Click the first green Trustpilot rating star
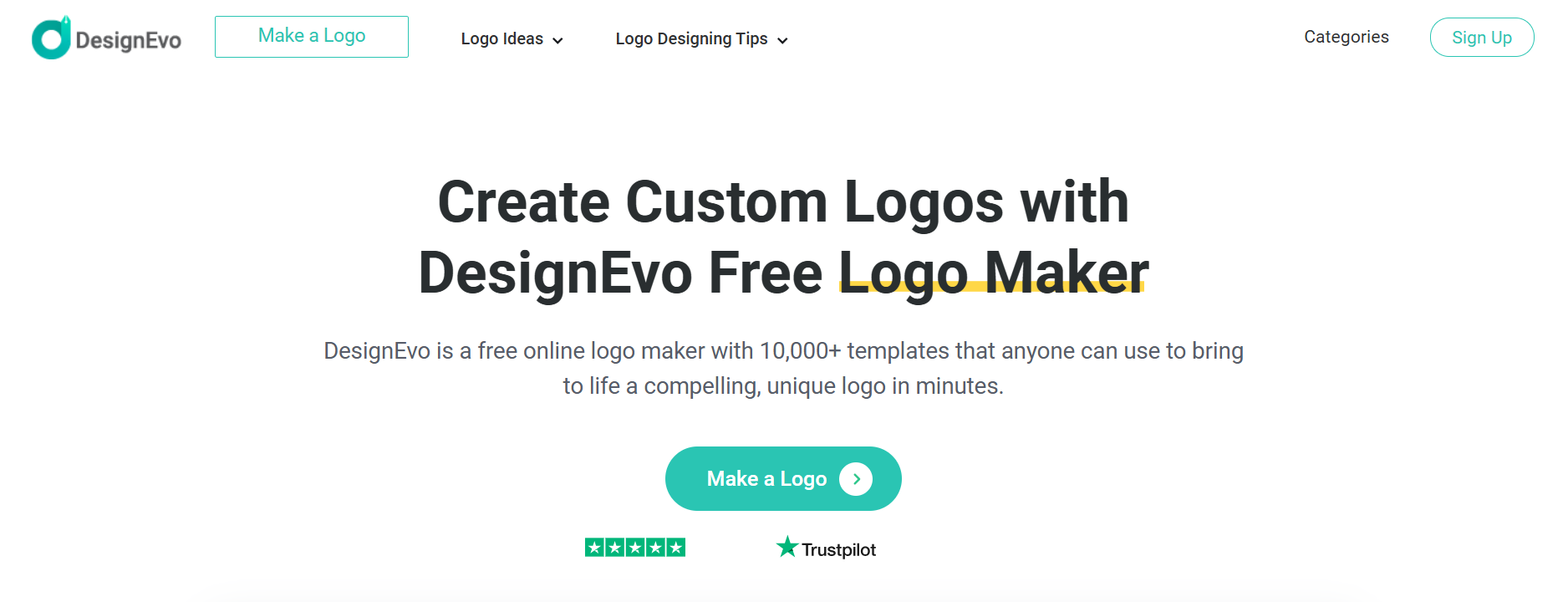The width and height of the screenshot is (1568, 602). tap(594, 548)
